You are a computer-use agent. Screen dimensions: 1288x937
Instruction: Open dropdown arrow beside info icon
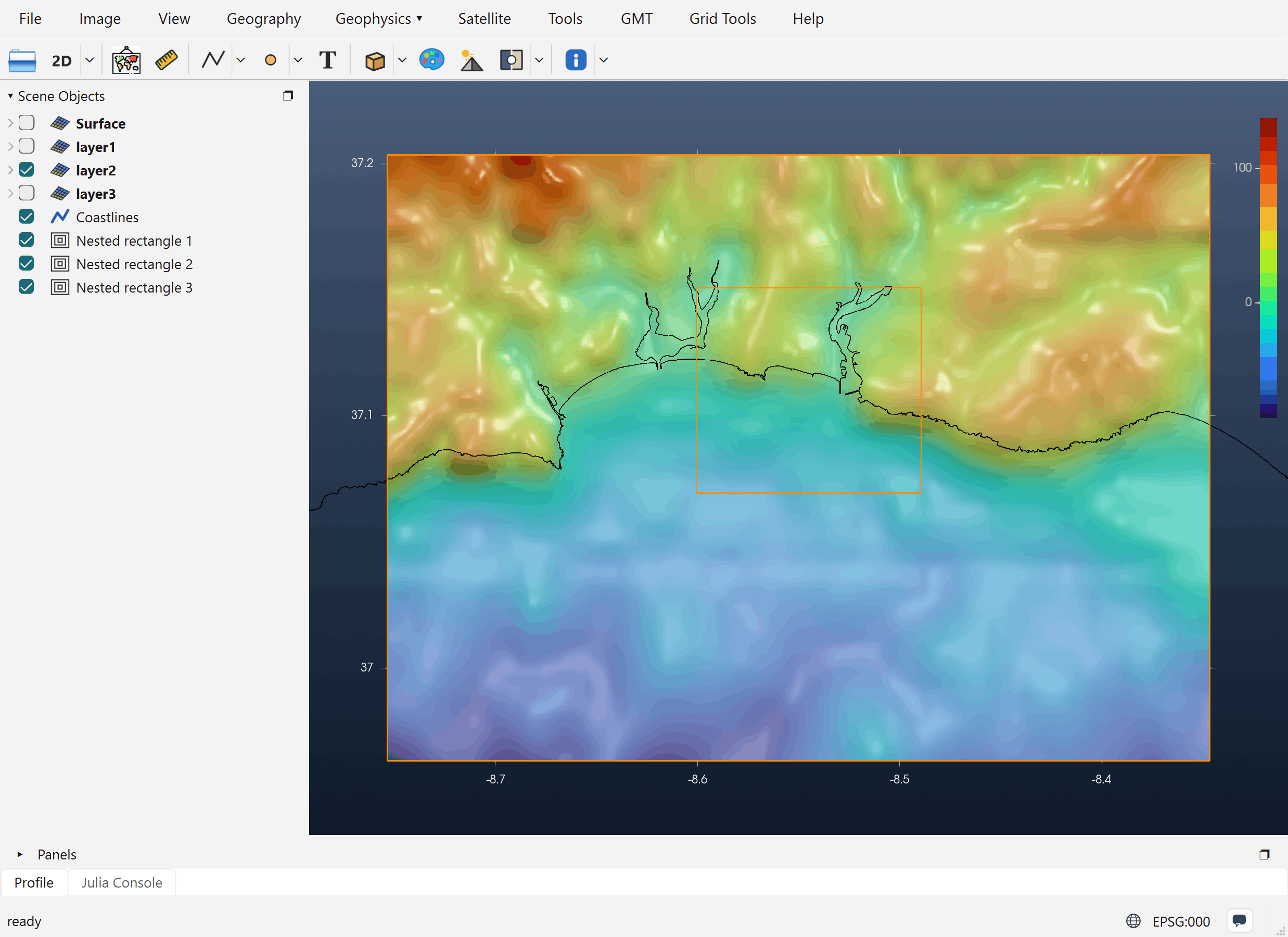point(604,60)
